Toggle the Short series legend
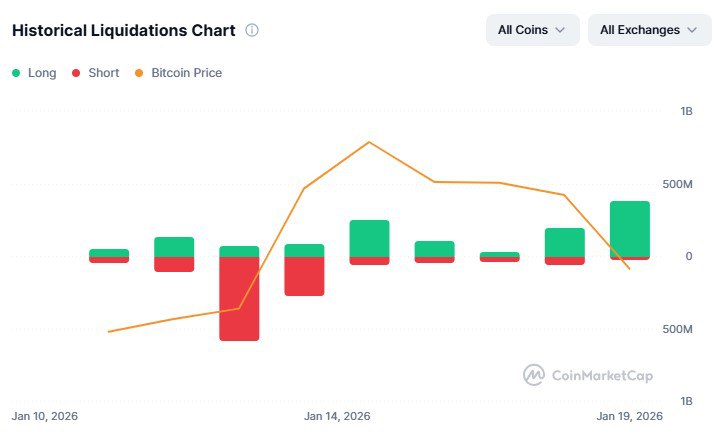The image size is (718, 442). click(95, 73)
